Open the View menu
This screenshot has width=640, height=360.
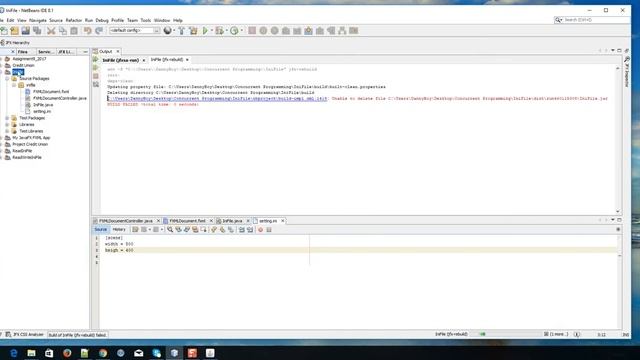[22, 20]
